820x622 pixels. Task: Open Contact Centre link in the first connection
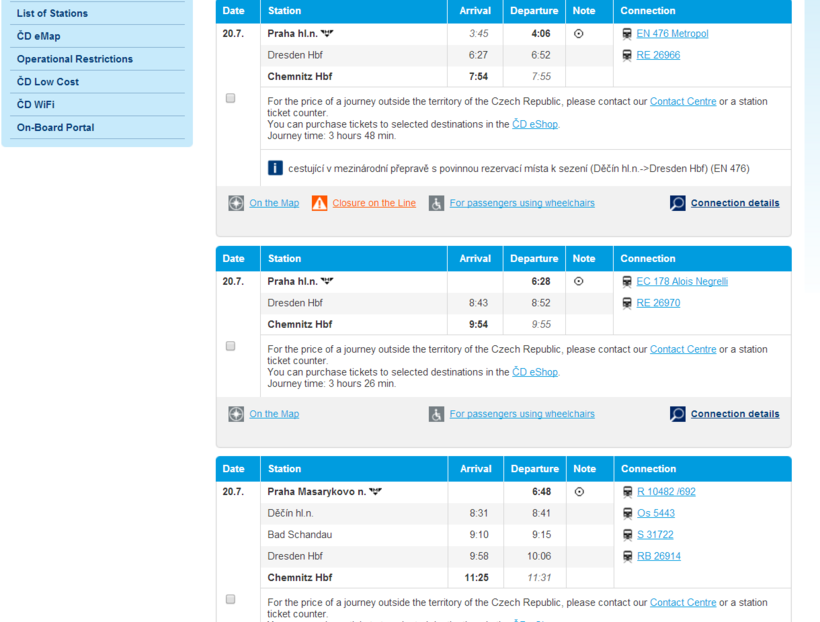point(683,101)
